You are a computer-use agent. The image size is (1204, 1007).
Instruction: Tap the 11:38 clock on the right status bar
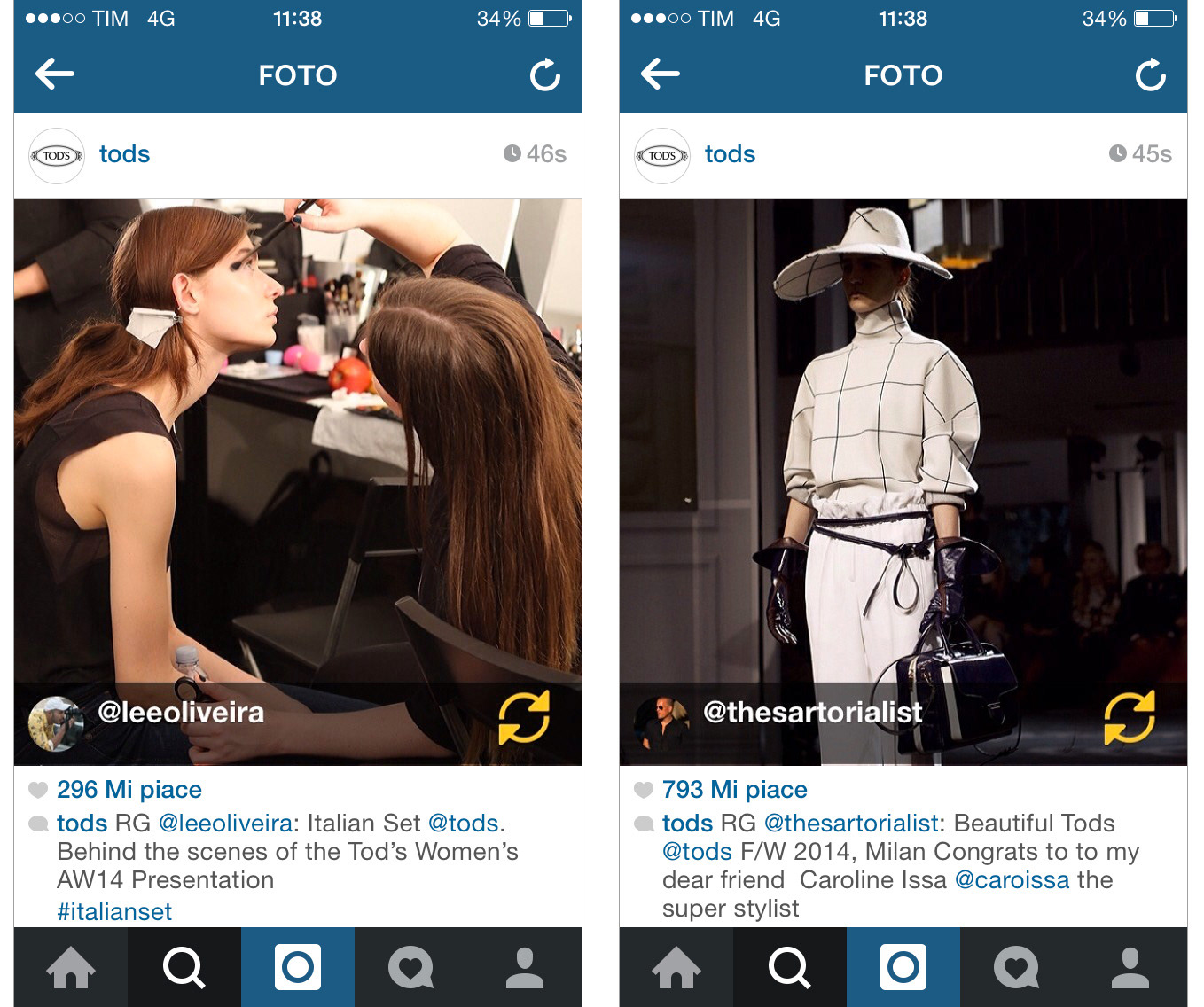point(903,18)
